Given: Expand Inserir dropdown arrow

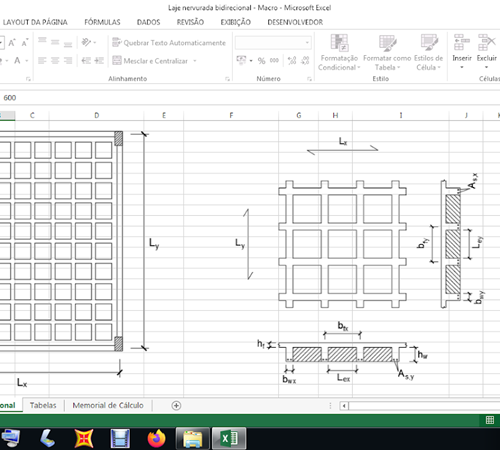Looking at the screenshot, I should tap(462, 67).
